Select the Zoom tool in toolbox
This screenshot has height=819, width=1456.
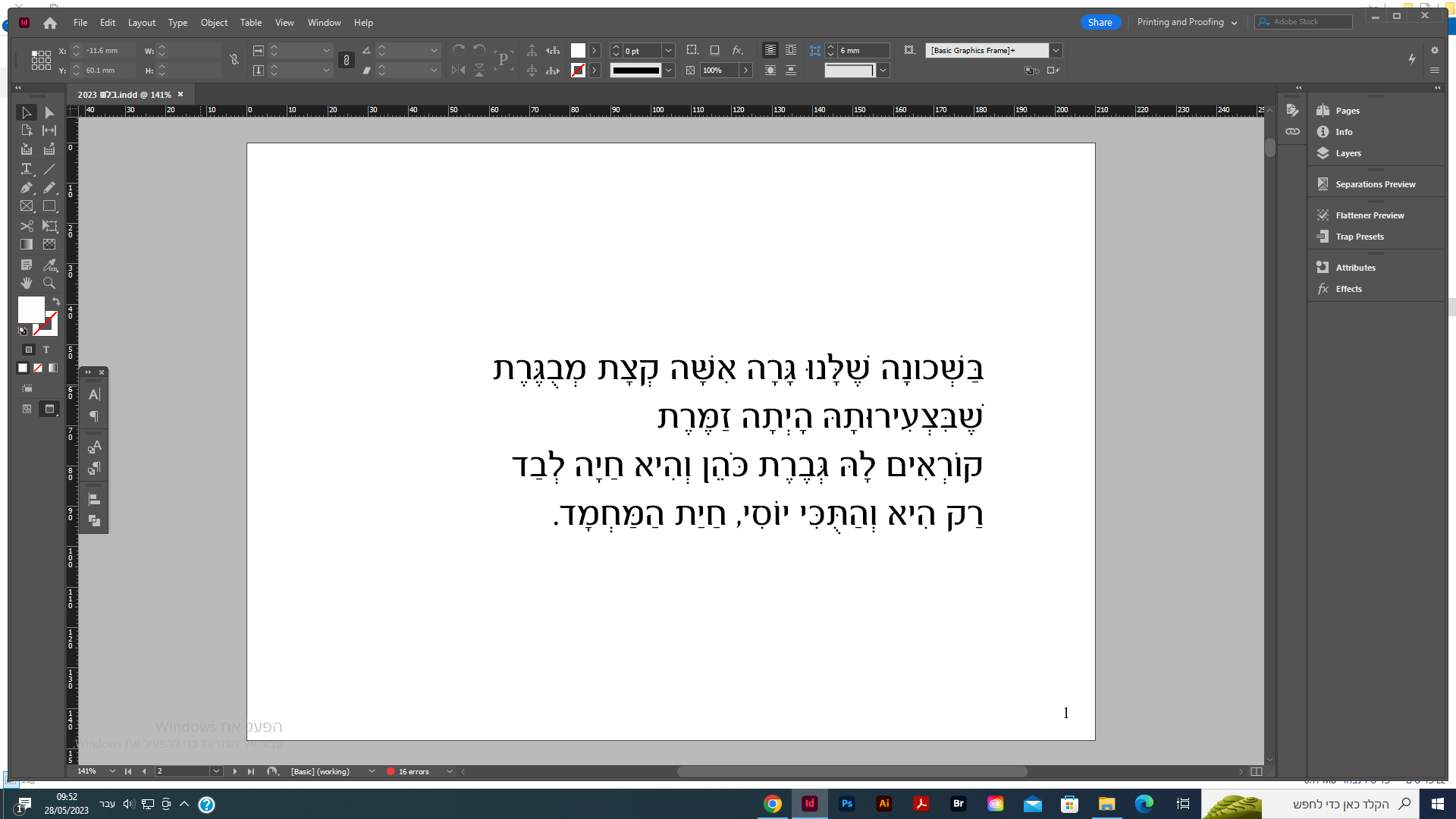[49, 283]
